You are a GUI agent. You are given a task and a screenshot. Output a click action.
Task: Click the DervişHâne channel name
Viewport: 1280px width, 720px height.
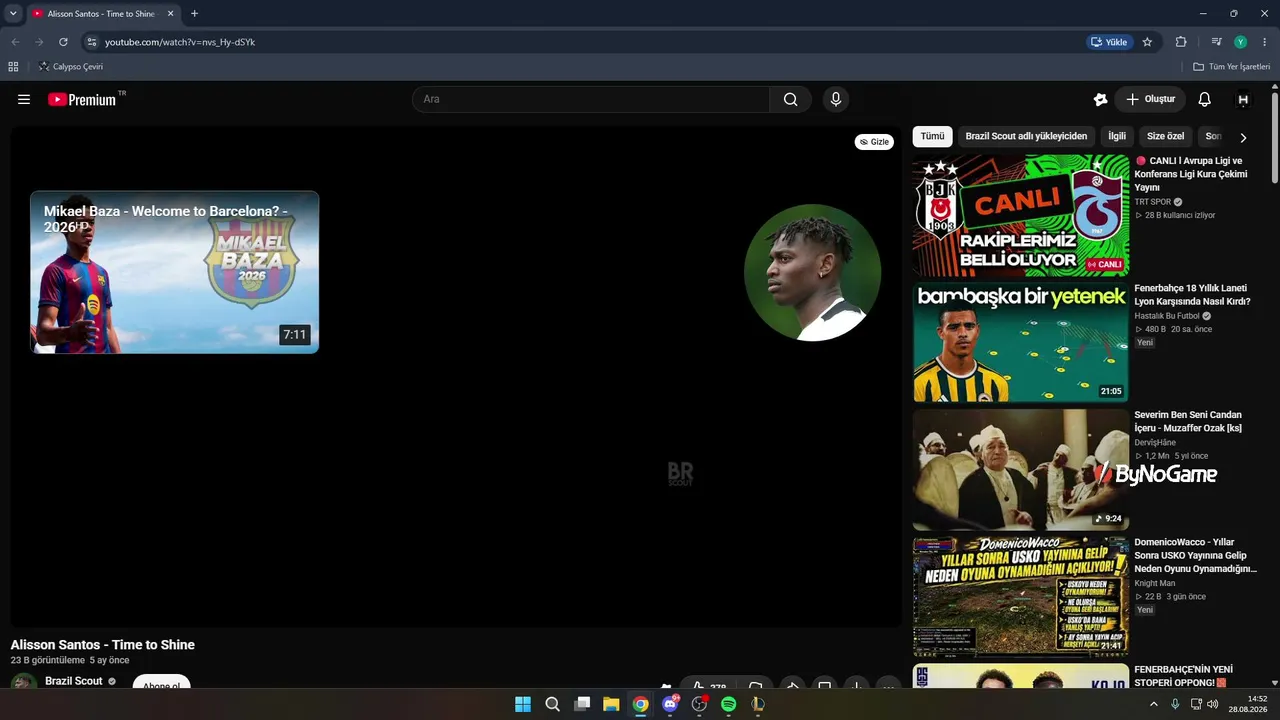click(x=1155, y=443)
